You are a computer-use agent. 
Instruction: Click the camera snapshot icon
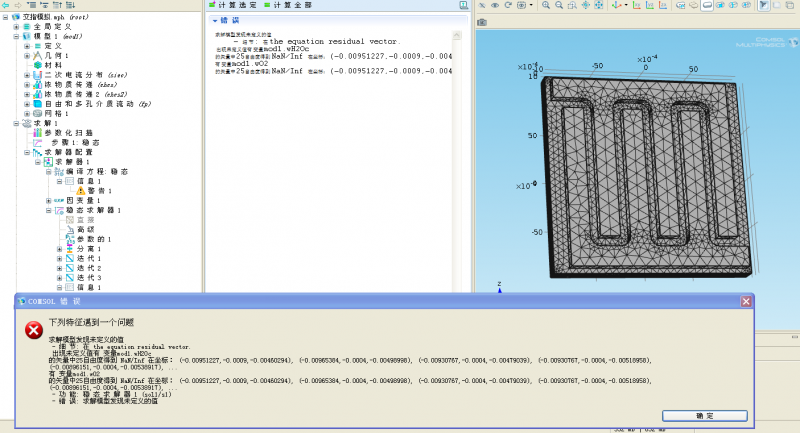click(x=482, y=21)
